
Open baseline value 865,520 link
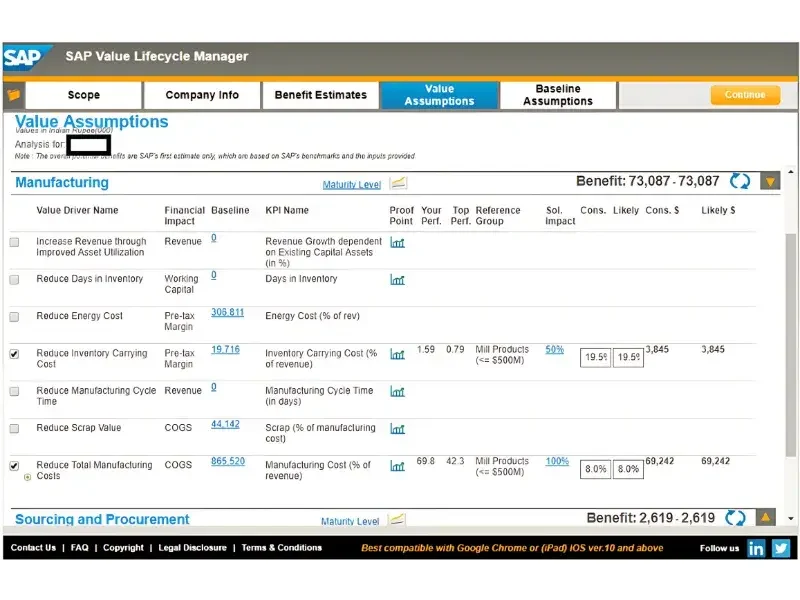[x=228, y=461]
